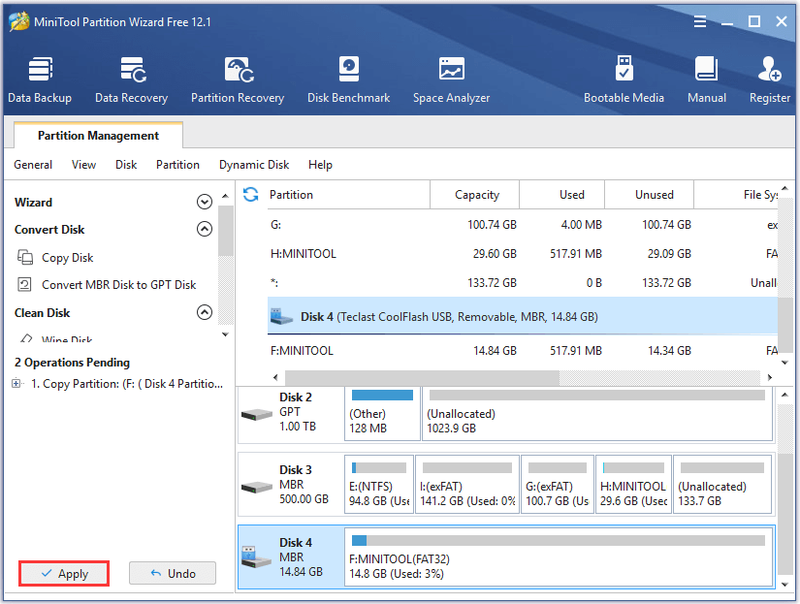800x604 pixels.
Task: Select Disk 3 MBR 500.00 GB label
Action: (304, 484)
